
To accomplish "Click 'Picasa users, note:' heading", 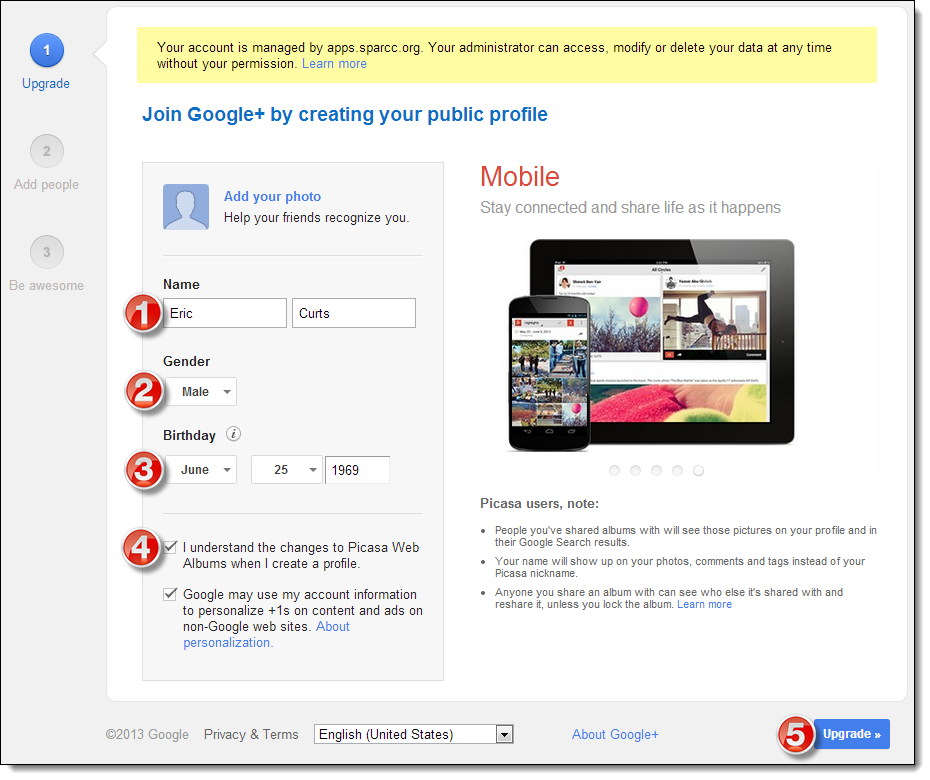I will [x=539, y=504].
